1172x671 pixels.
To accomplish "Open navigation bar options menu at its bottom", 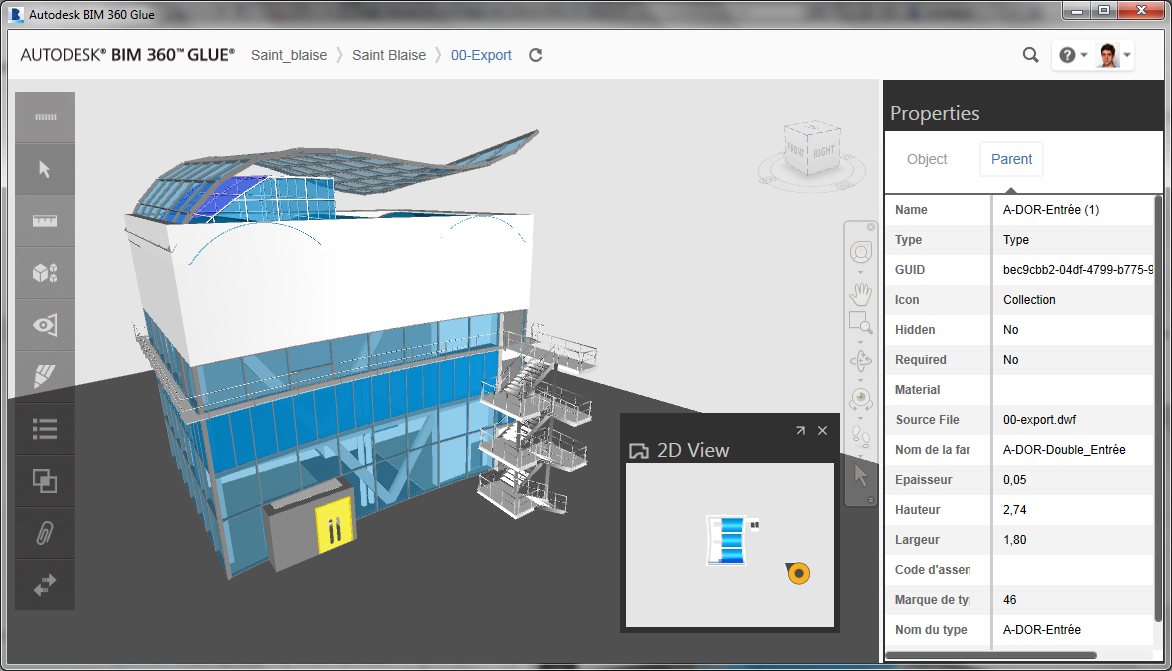I will (871, 500).
